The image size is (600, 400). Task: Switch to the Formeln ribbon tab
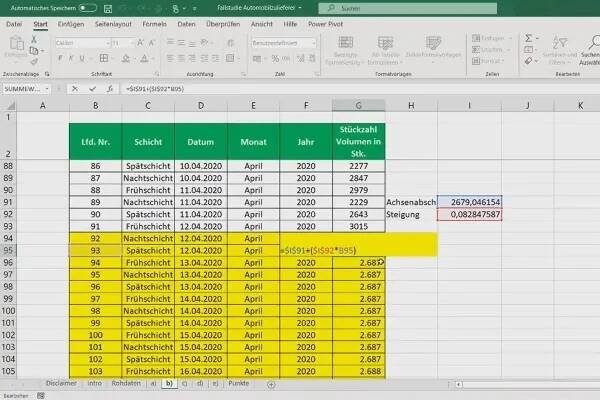[153, 22]
